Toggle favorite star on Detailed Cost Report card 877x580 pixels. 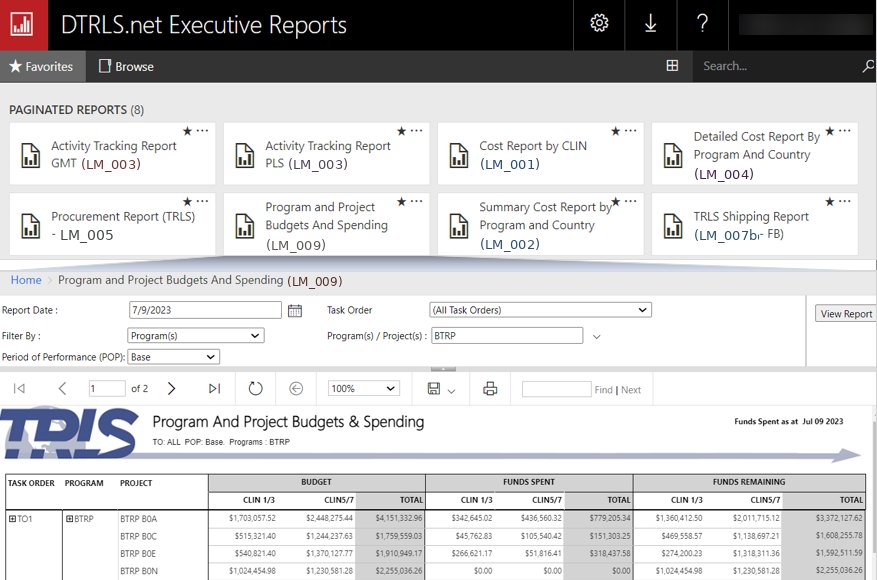(830, 131)
